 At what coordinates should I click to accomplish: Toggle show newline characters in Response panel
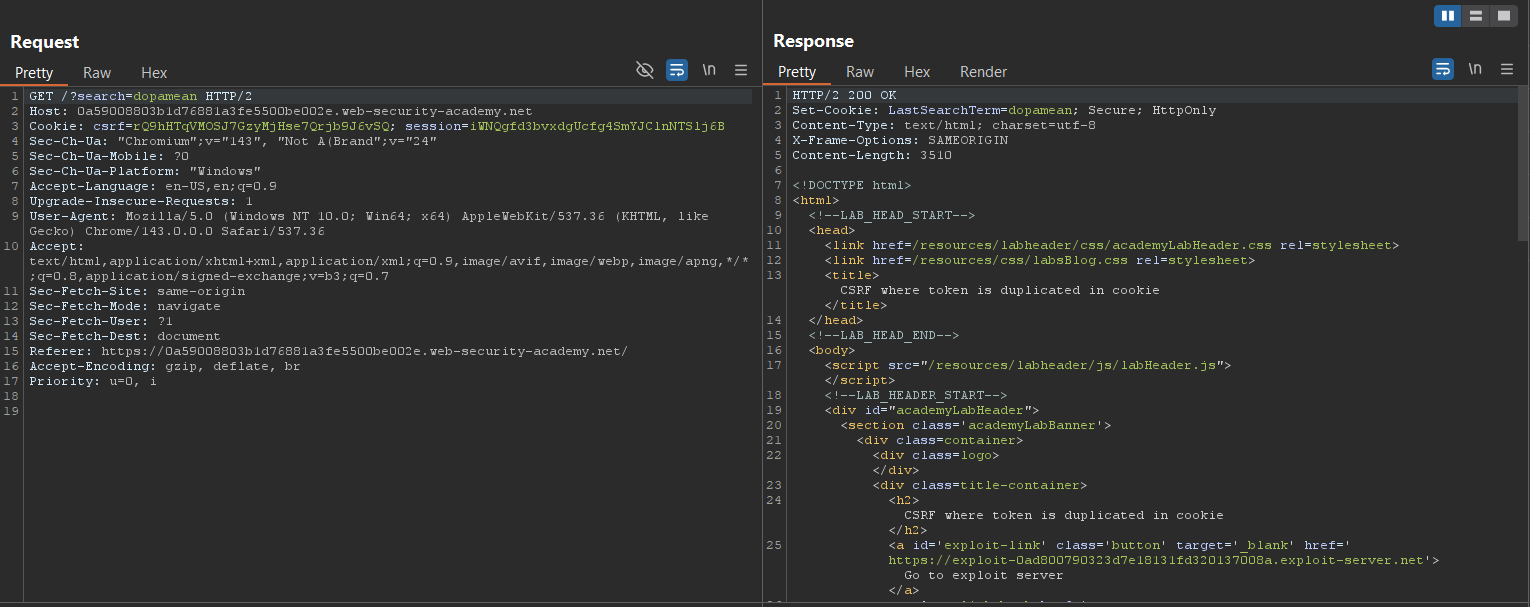tap(1475, 69)
